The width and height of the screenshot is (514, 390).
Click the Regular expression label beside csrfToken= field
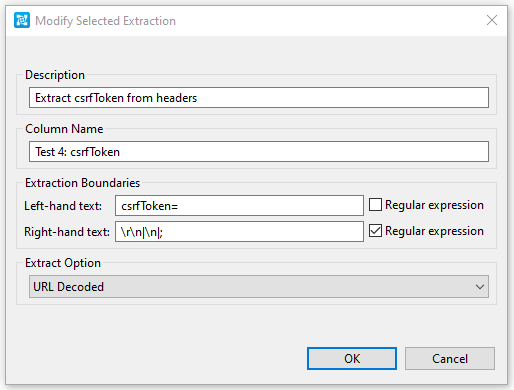coord(434,205)
